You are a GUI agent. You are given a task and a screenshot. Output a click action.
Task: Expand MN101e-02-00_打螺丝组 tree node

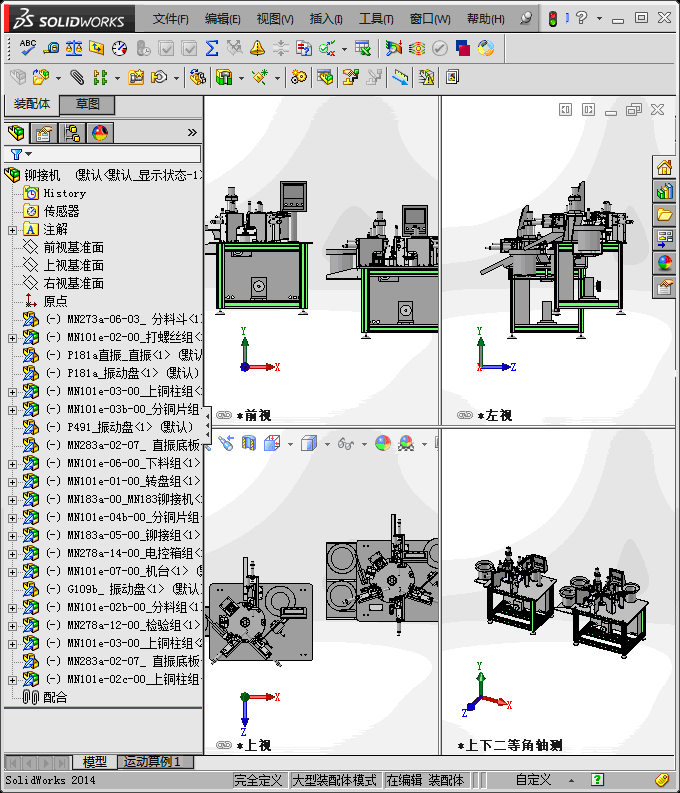12,338
